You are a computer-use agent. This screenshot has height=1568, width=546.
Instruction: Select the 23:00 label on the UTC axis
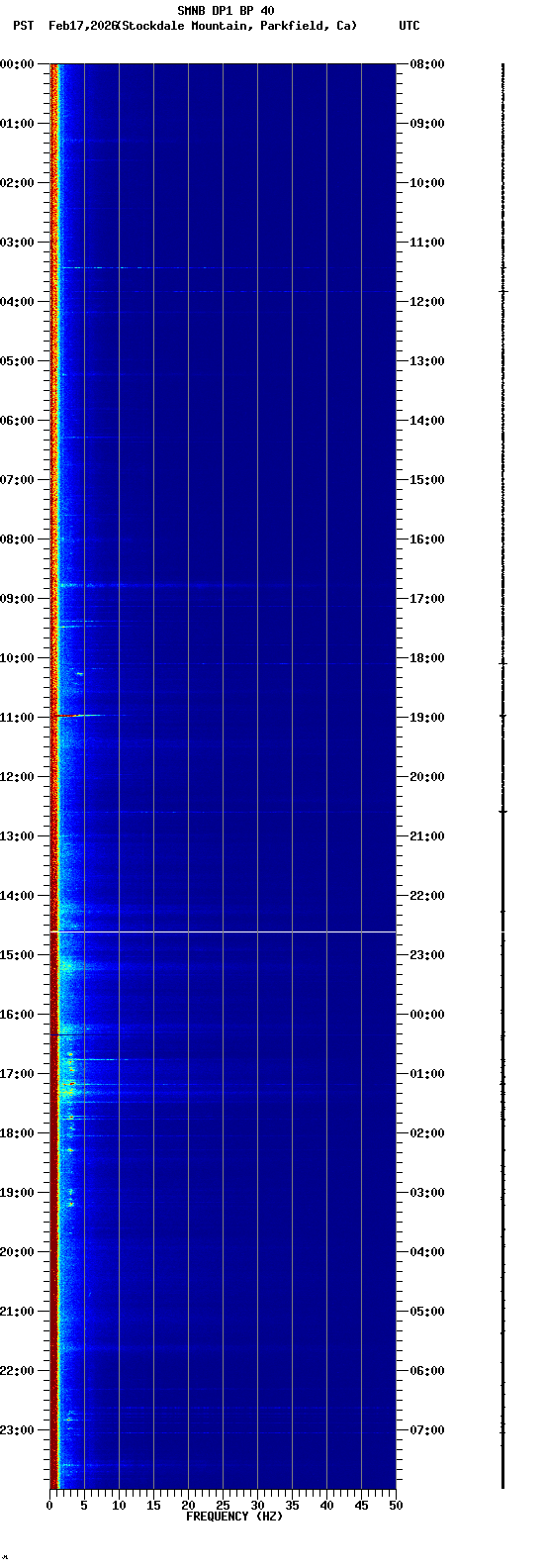tap(427, 955)
